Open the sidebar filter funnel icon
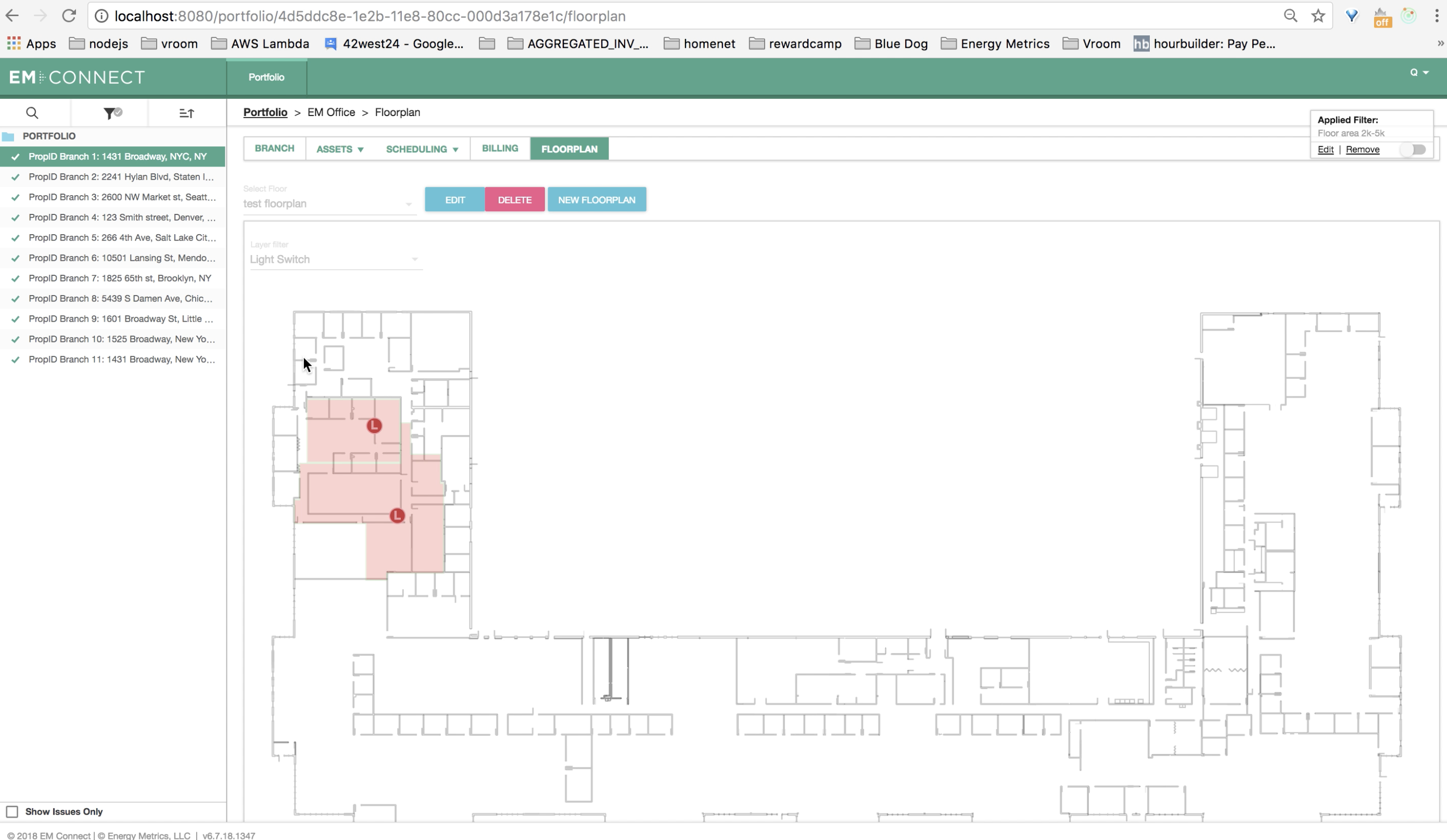 pyautogui.click(x=112, y=113)
